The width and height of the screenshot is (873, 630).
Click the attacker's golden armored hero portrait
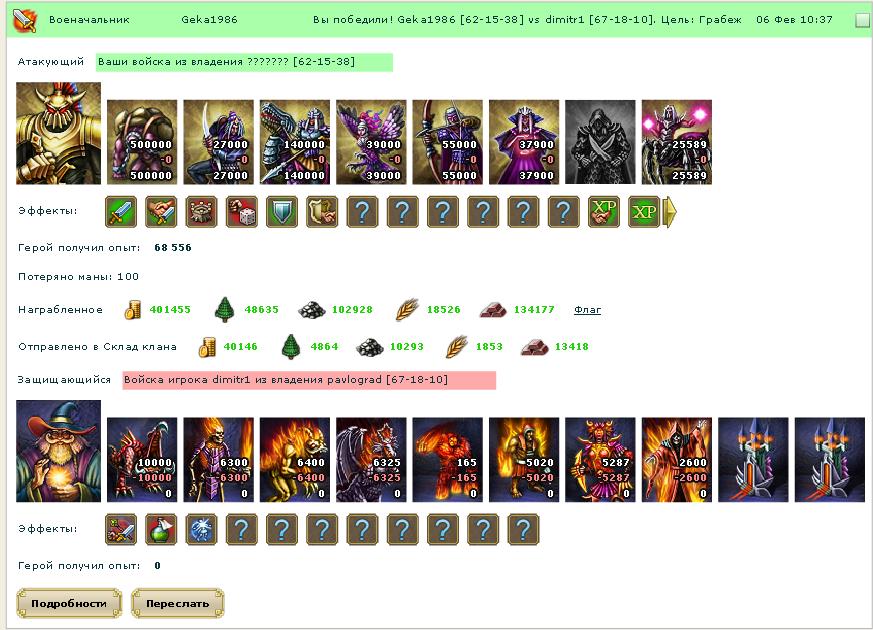[x=58, y=134]
